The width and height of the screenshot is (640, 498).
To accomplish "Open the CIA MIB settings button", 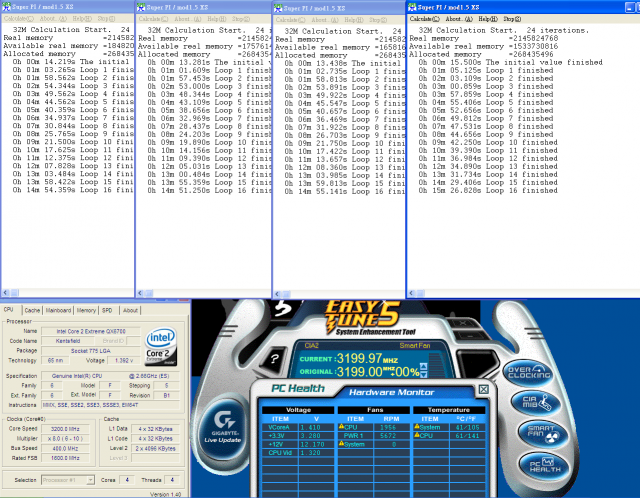I will [x=536, y=402].
